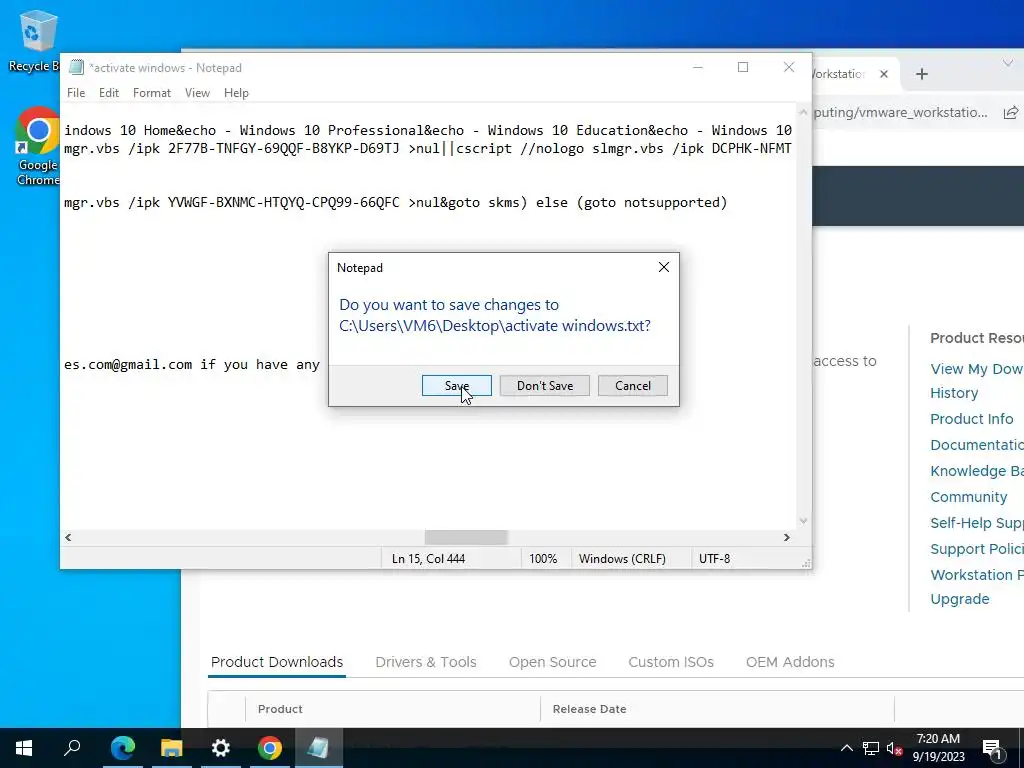
Task: Click the 100% zoom status entry
Action: point(543,558)
